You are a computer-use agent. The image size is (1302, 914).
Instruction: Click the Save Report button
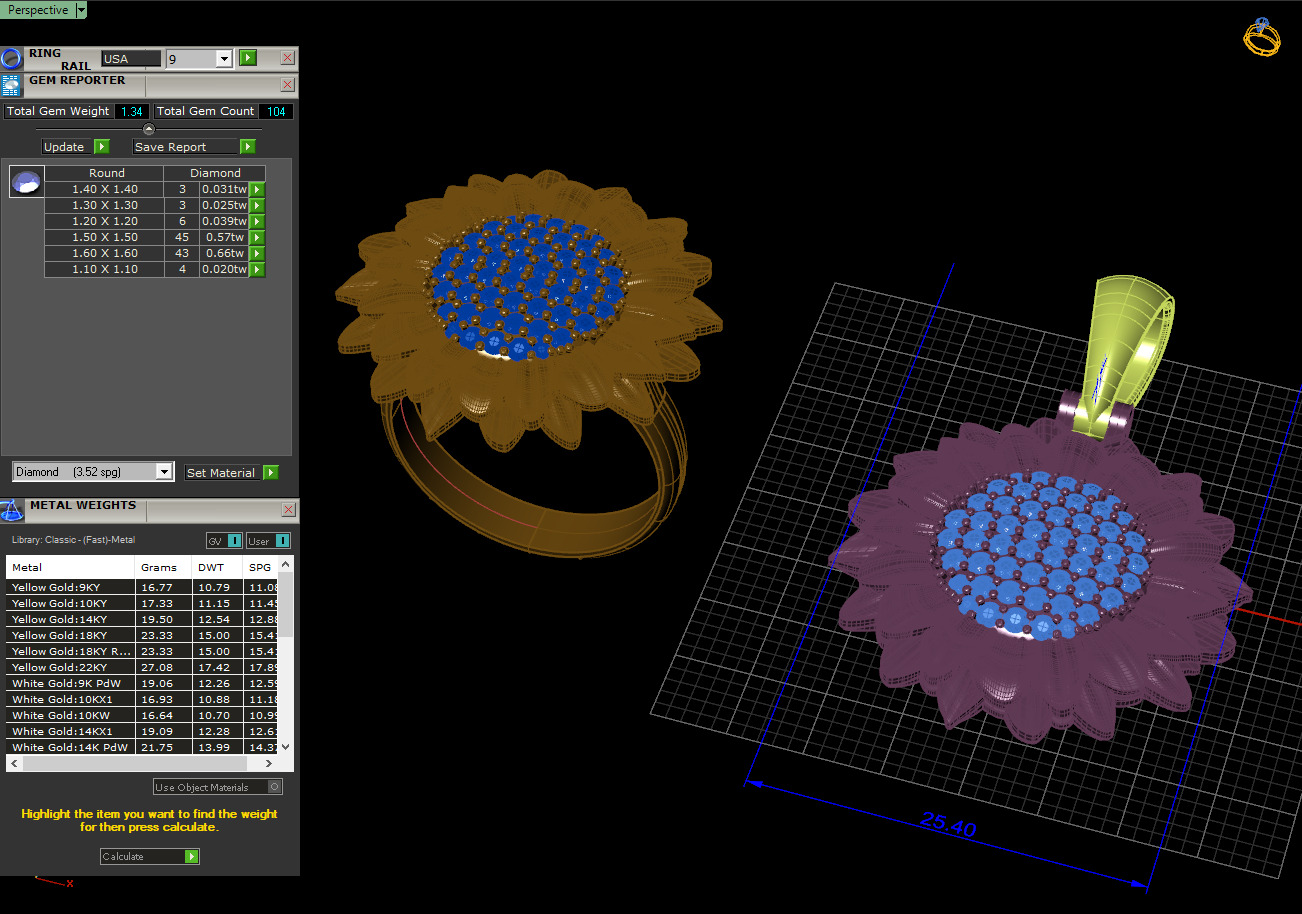tap(185, 147)
